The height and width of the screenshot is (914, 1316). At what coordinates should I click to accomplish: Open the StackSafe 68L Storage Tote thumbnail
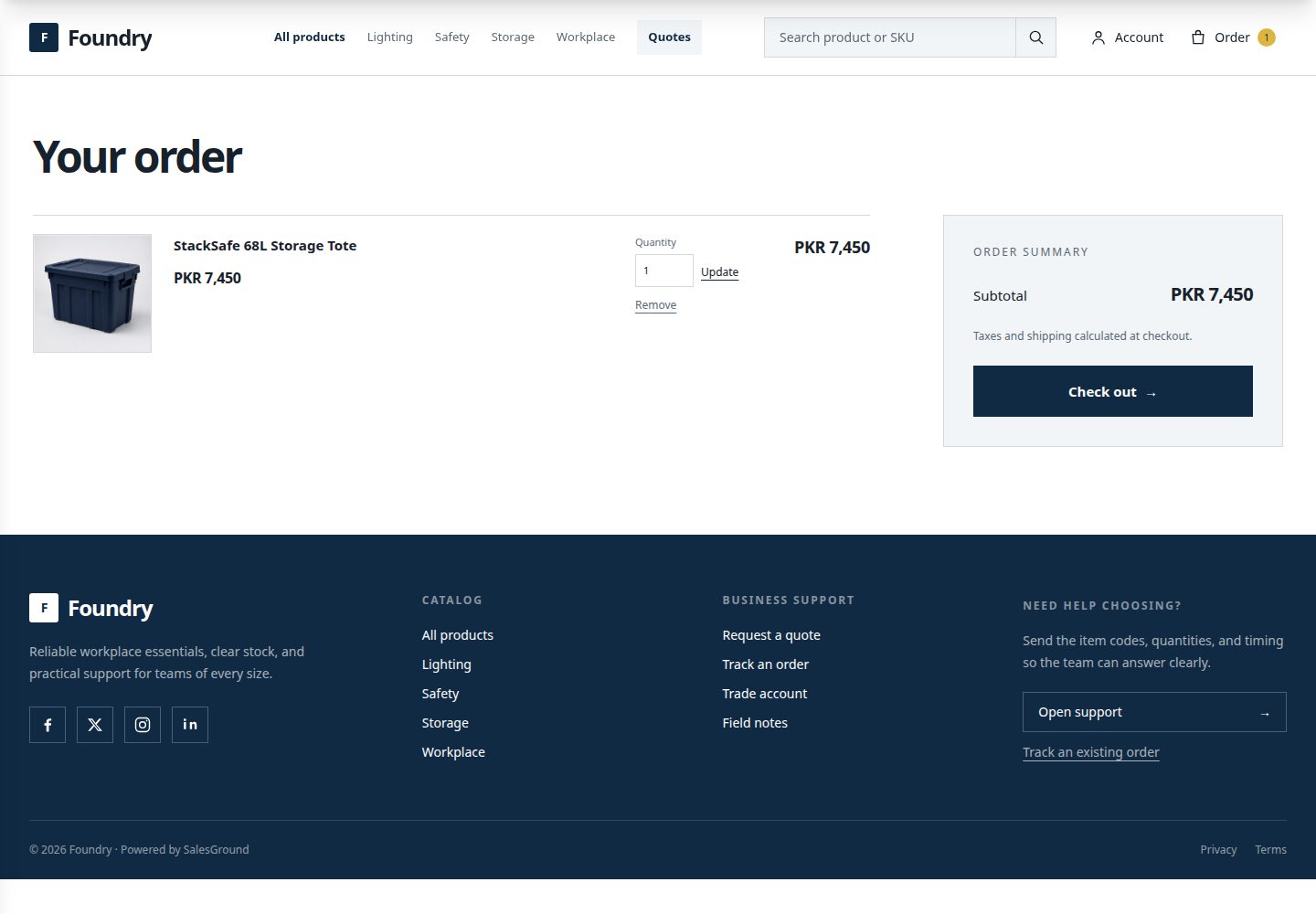92,293
